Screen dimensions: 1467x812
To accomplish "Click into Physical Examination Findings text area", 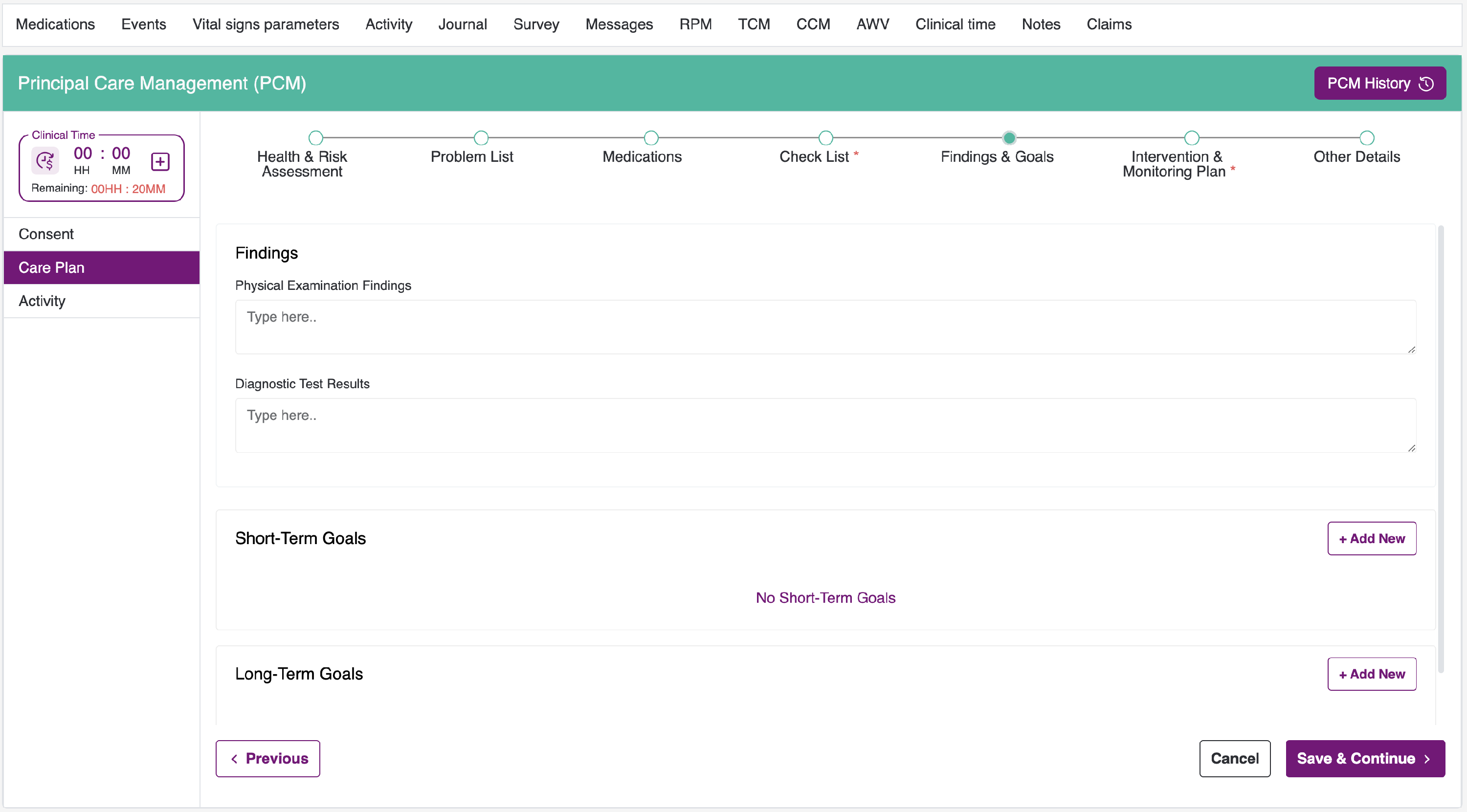I will (x=825, y=327).
